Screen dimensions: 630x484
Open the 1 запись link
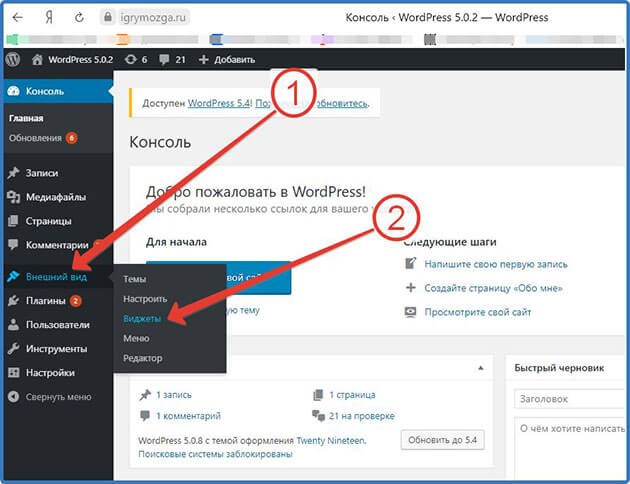pyautogui.click(x=174, y=395)
